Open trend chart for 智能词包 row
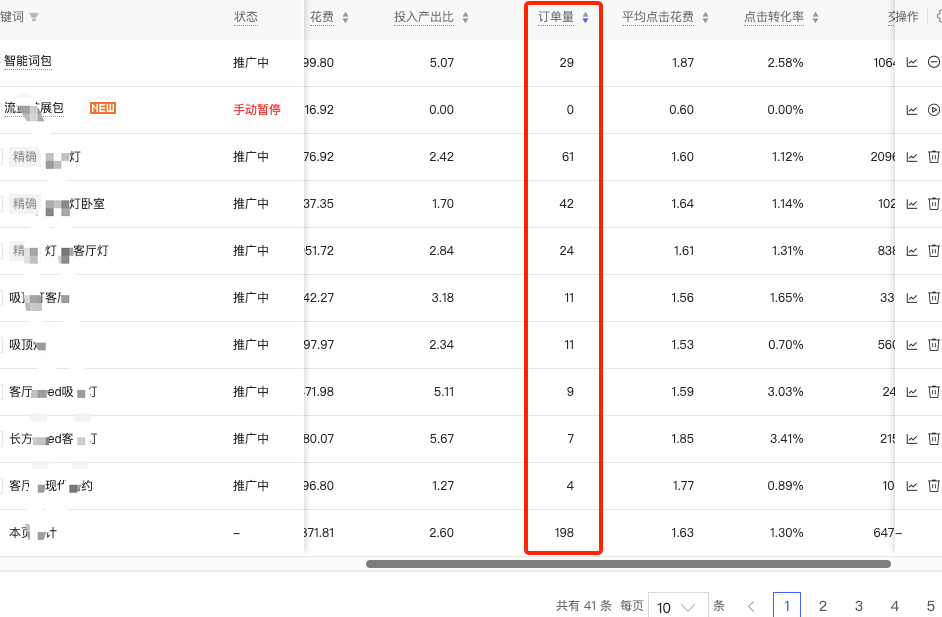Screen dimensions: 942x617 [x=912, y=62]
